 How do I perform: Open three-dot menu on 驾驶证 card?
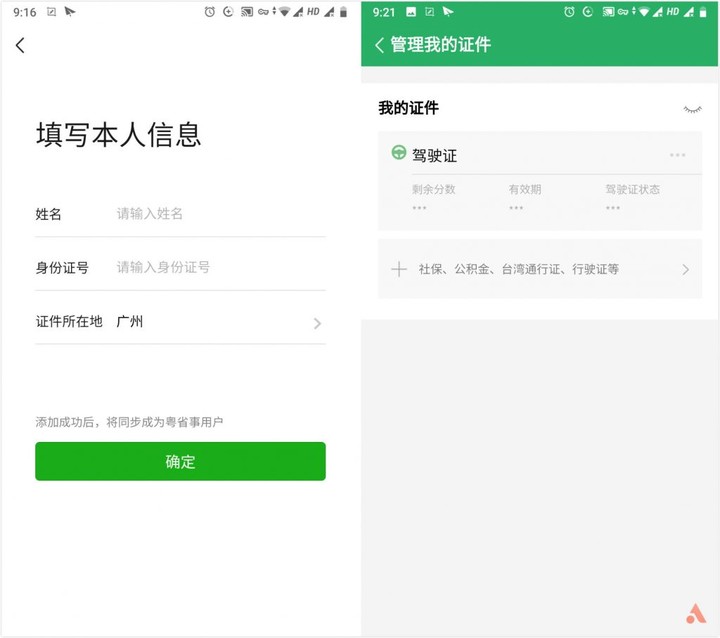[677, 155]
